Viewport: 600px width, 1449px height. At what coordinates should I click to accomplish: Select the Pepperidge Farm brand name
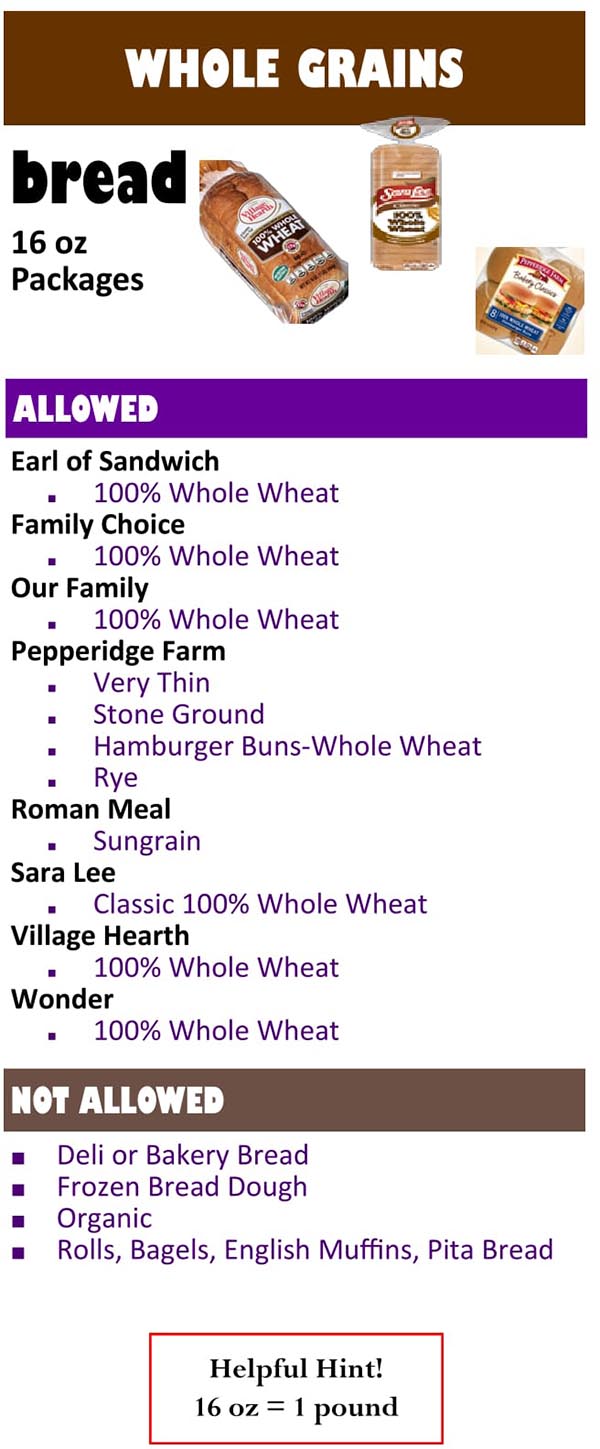(x=118, y=651)
